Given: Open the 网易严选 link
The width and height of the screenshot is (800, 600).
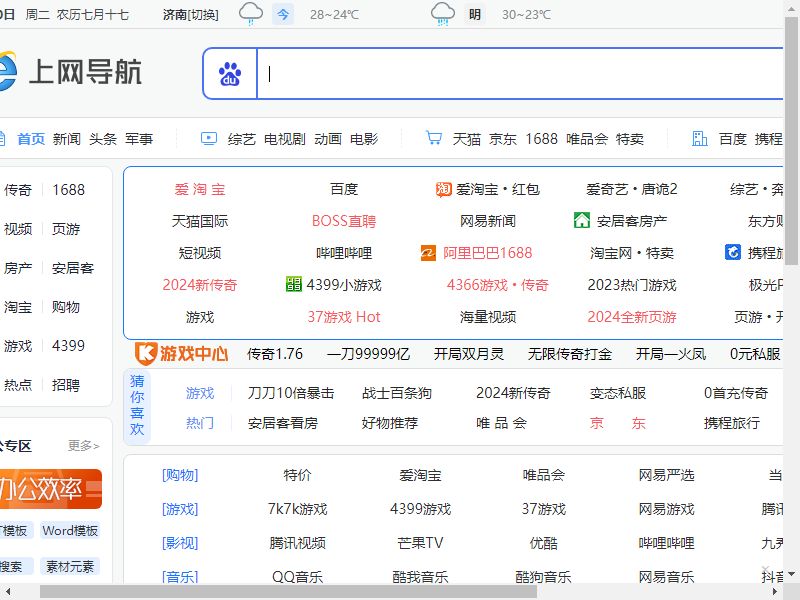Looking at the screenshot, I should pos(666,475).
